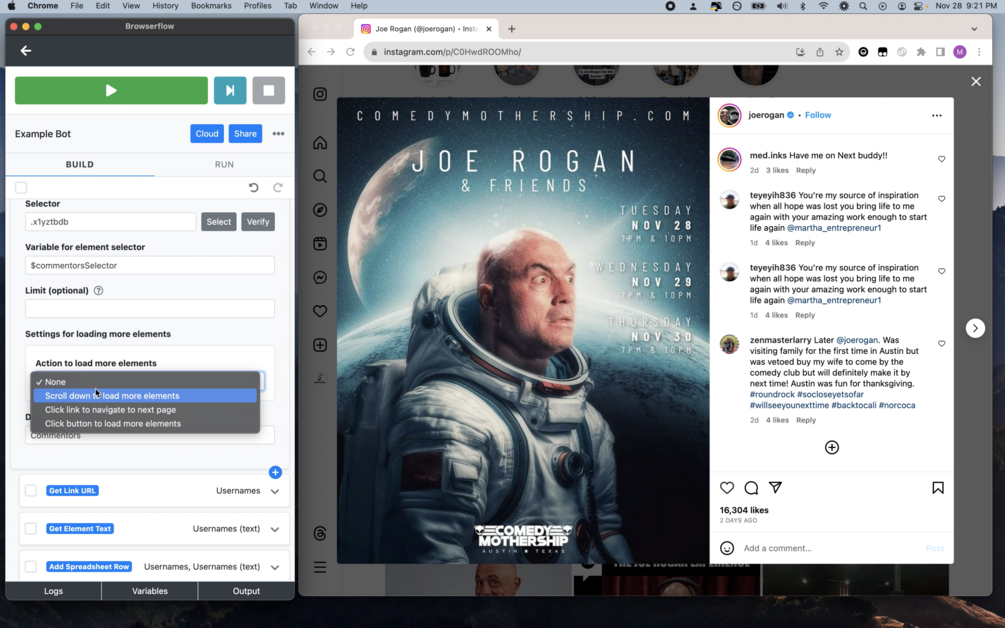Screen dimensions: 1005x628
Task: Follow joerogan via Follow link
Action: coord(818,115)
